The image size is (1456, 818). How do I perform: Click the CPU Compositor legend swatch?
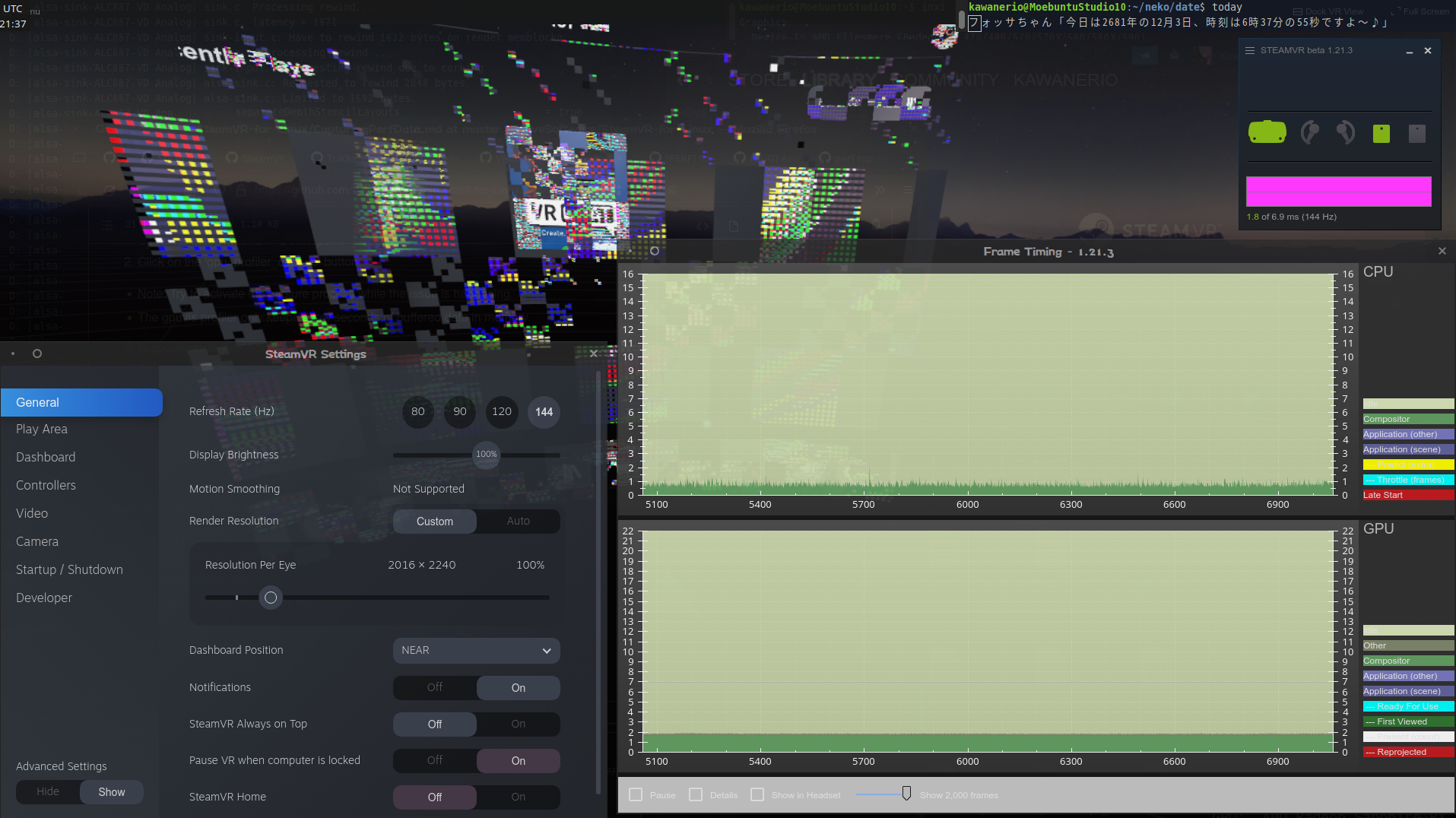click(1408, 420)
